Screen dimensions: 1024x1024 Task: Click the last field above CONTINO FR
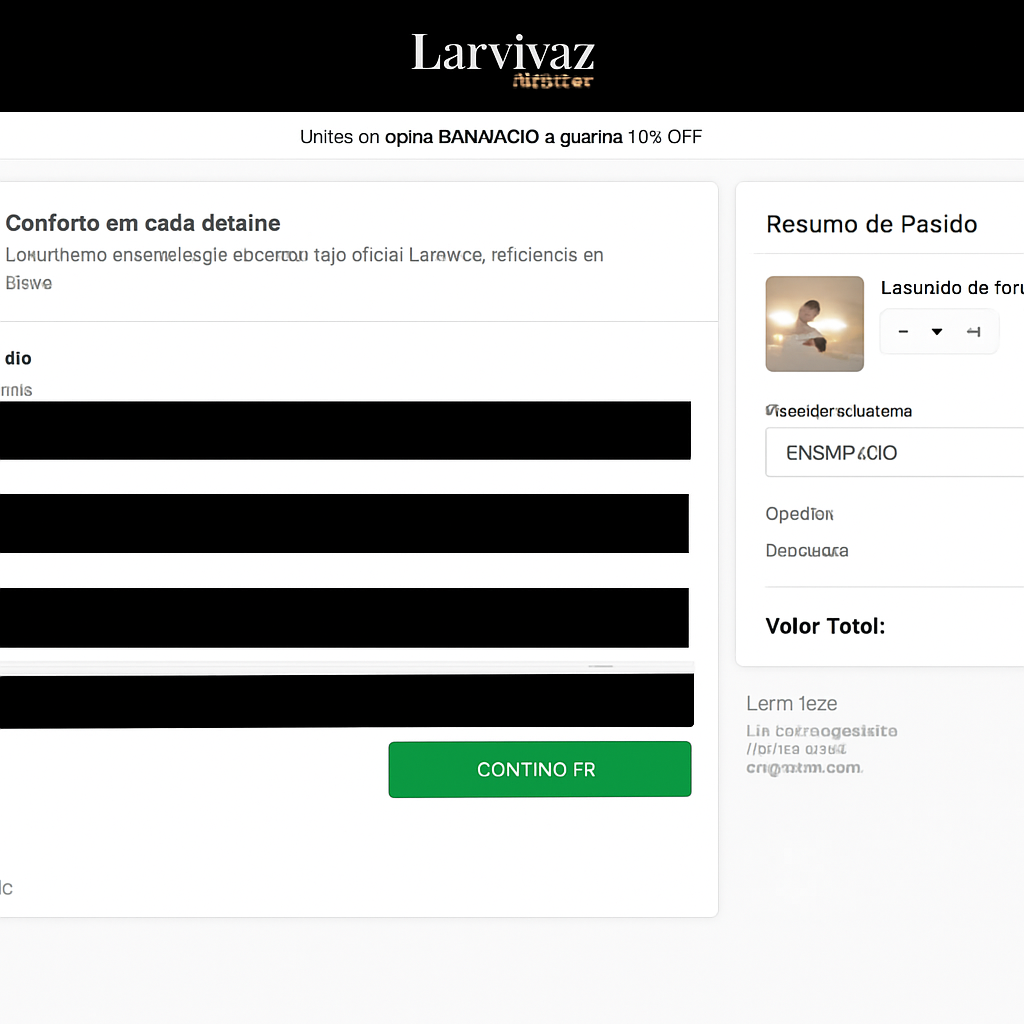click(x=346, y=700)
